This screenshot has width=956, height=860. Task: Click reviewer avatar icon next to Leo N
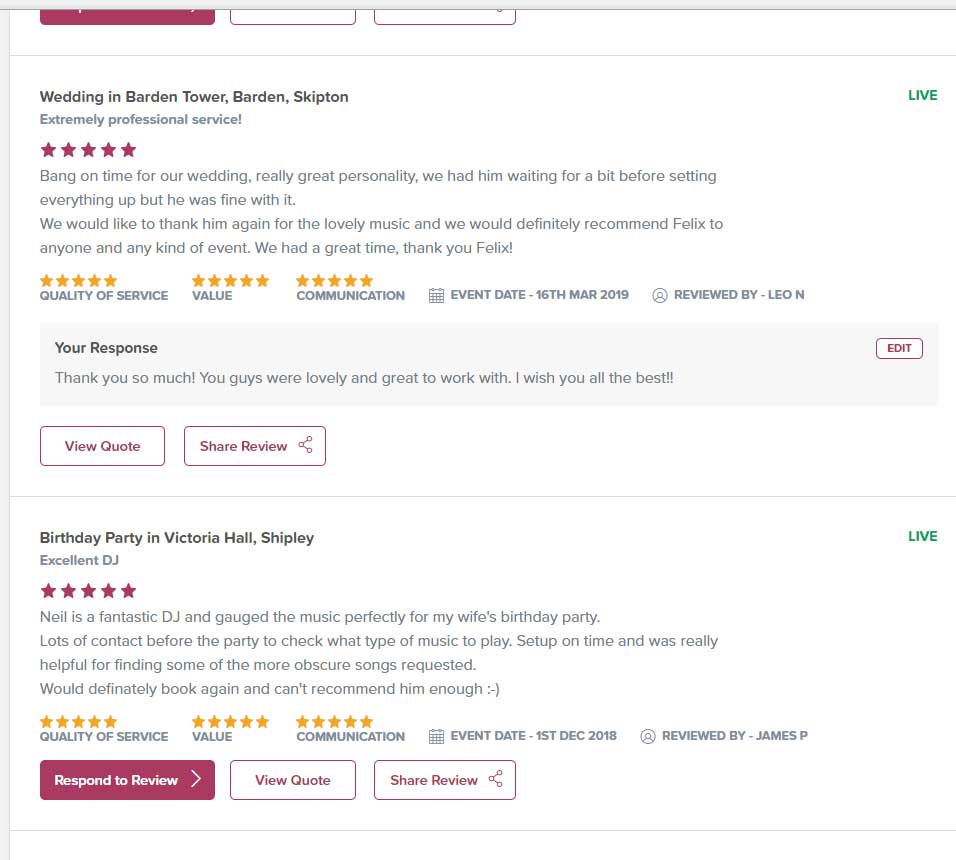(659, 295)
